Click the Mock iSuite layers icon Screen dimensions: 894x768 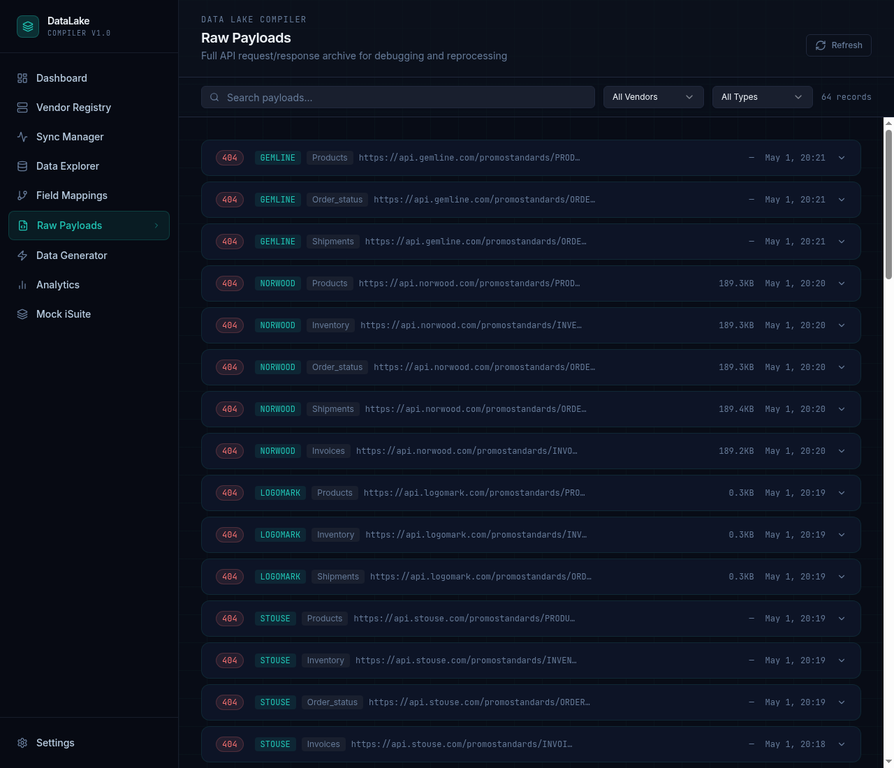point(22,314)
